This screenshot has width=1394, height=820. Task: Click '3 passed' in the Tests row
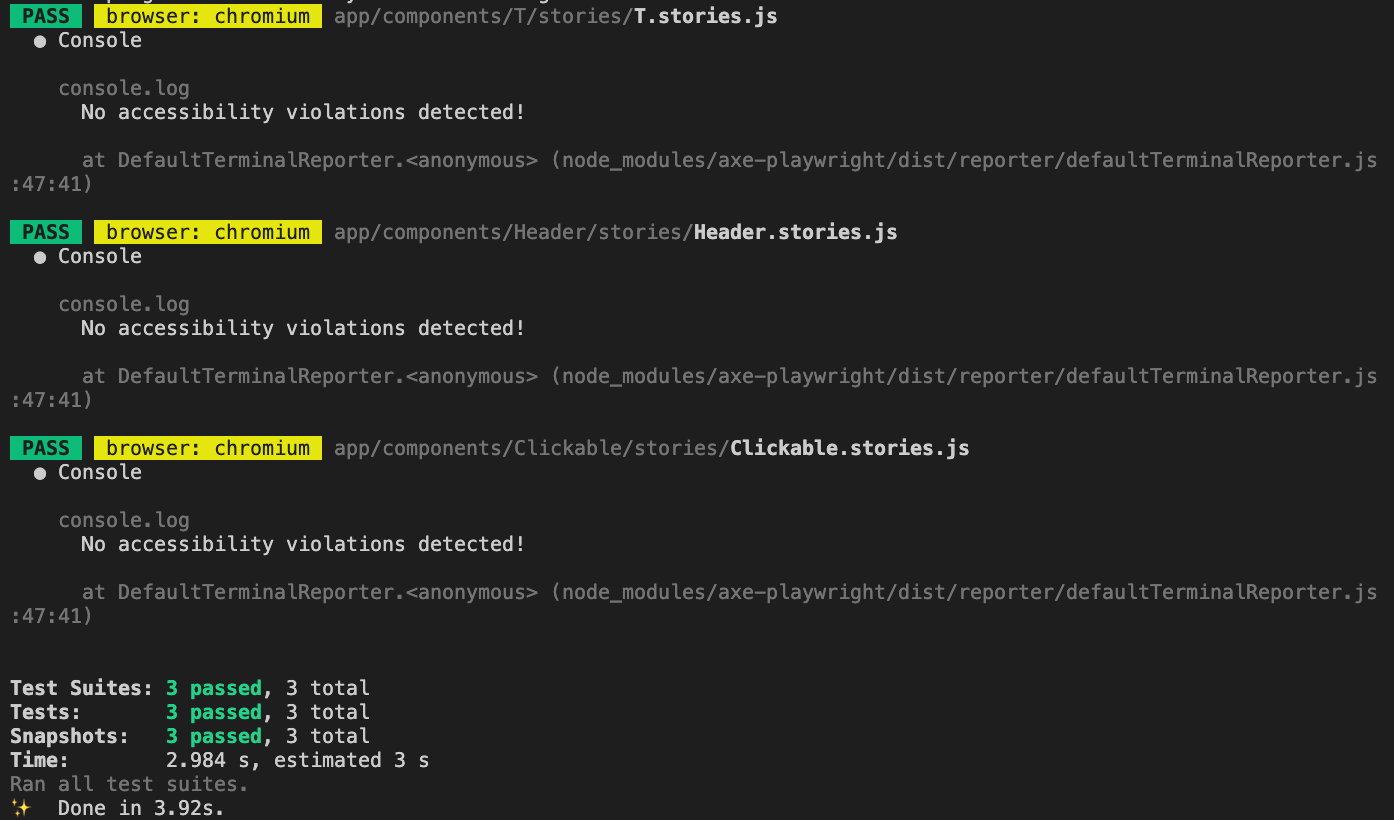pos(214,712)
